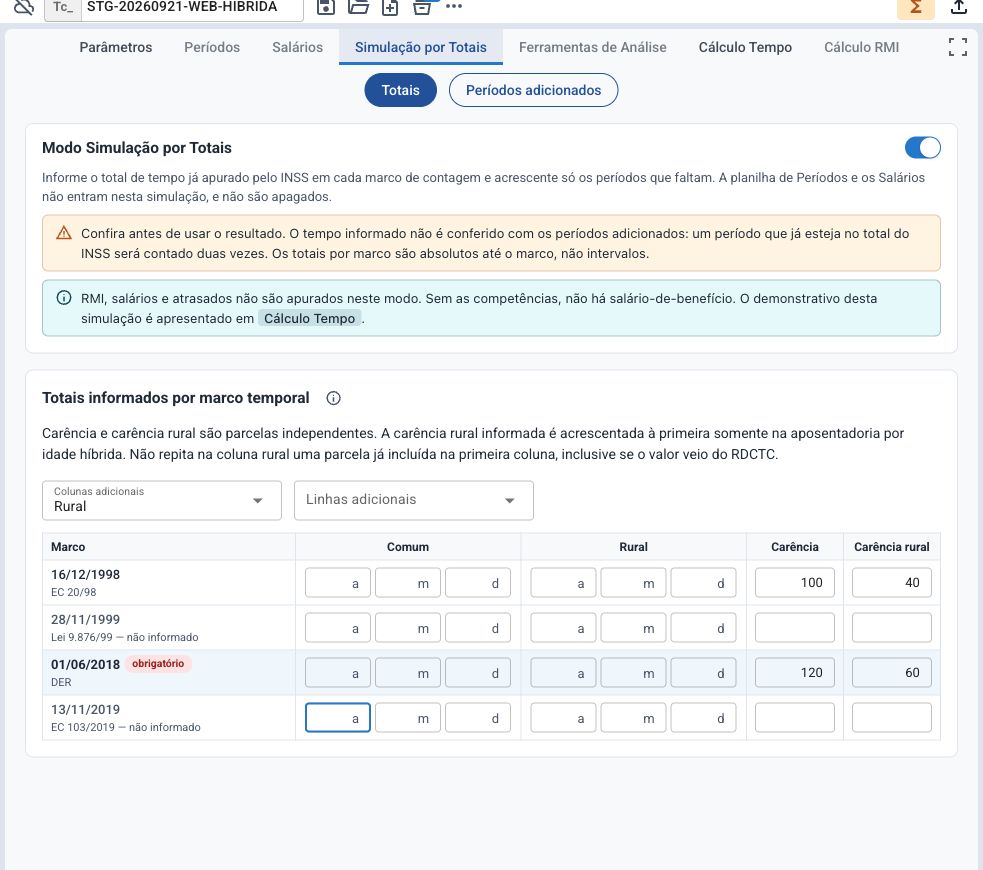The width and height of the screenshot is (983, 870).
Task: Open the three-dots more options menu
Action: (x=454, y=6)
